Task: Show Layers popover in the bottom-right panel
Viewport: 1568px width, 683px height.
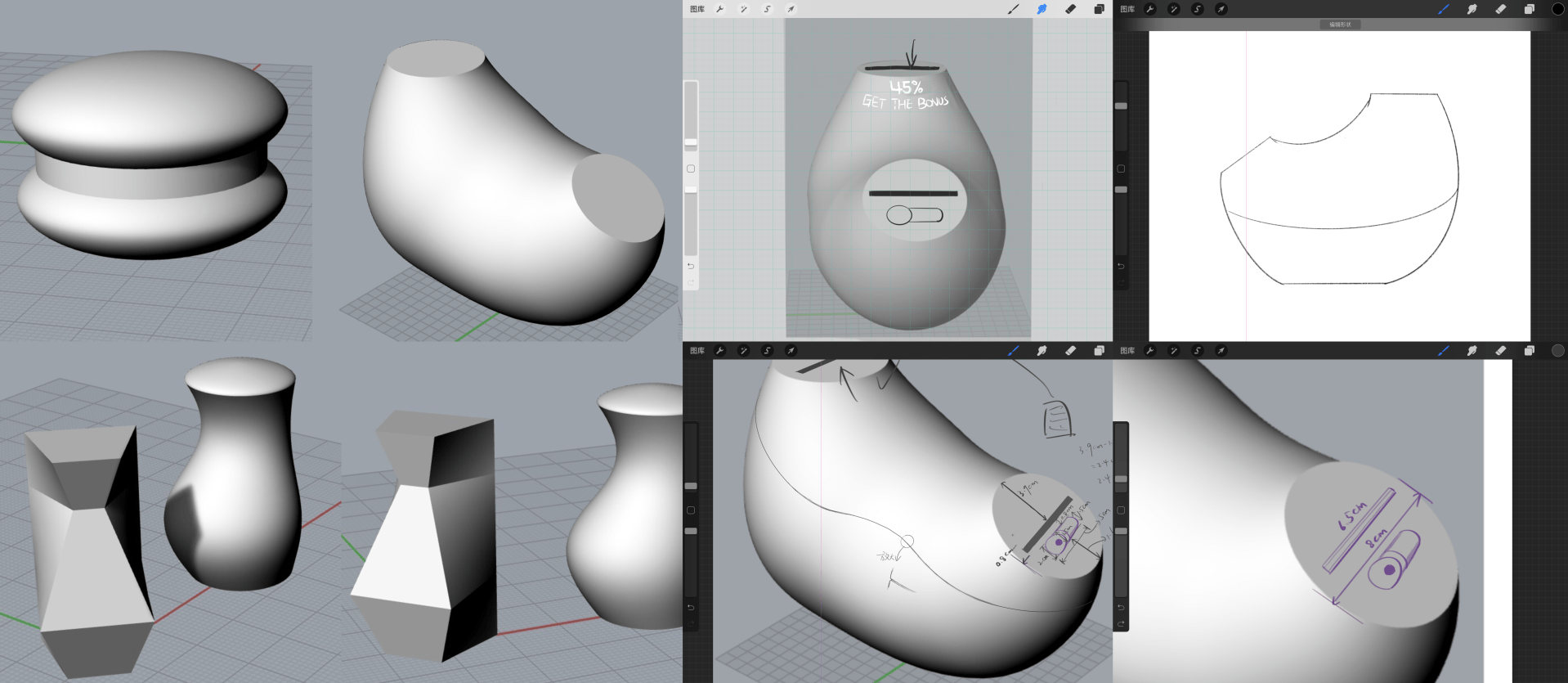Action: point(1529,351)
